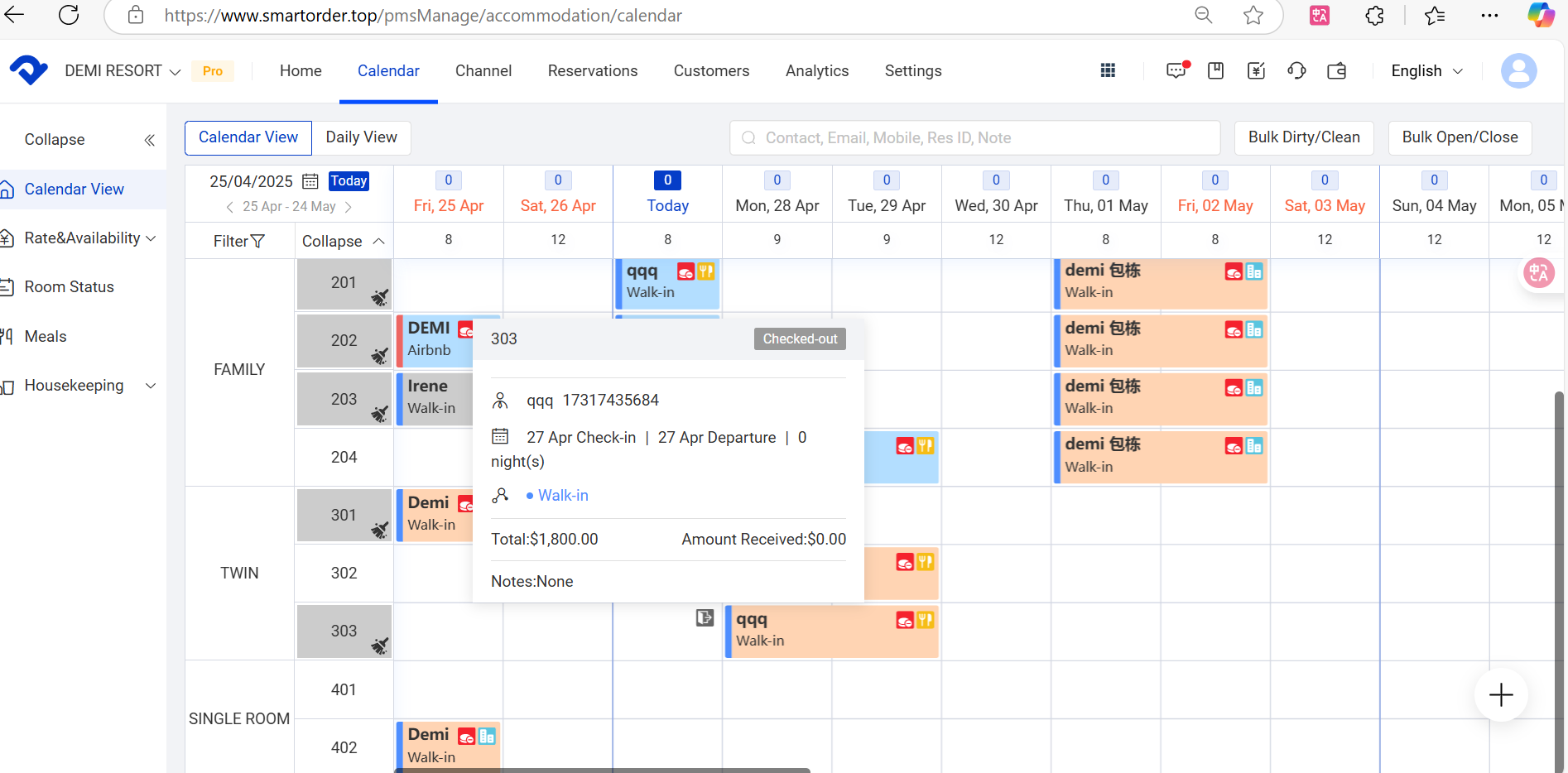Open the apps grid icon

1108,71
